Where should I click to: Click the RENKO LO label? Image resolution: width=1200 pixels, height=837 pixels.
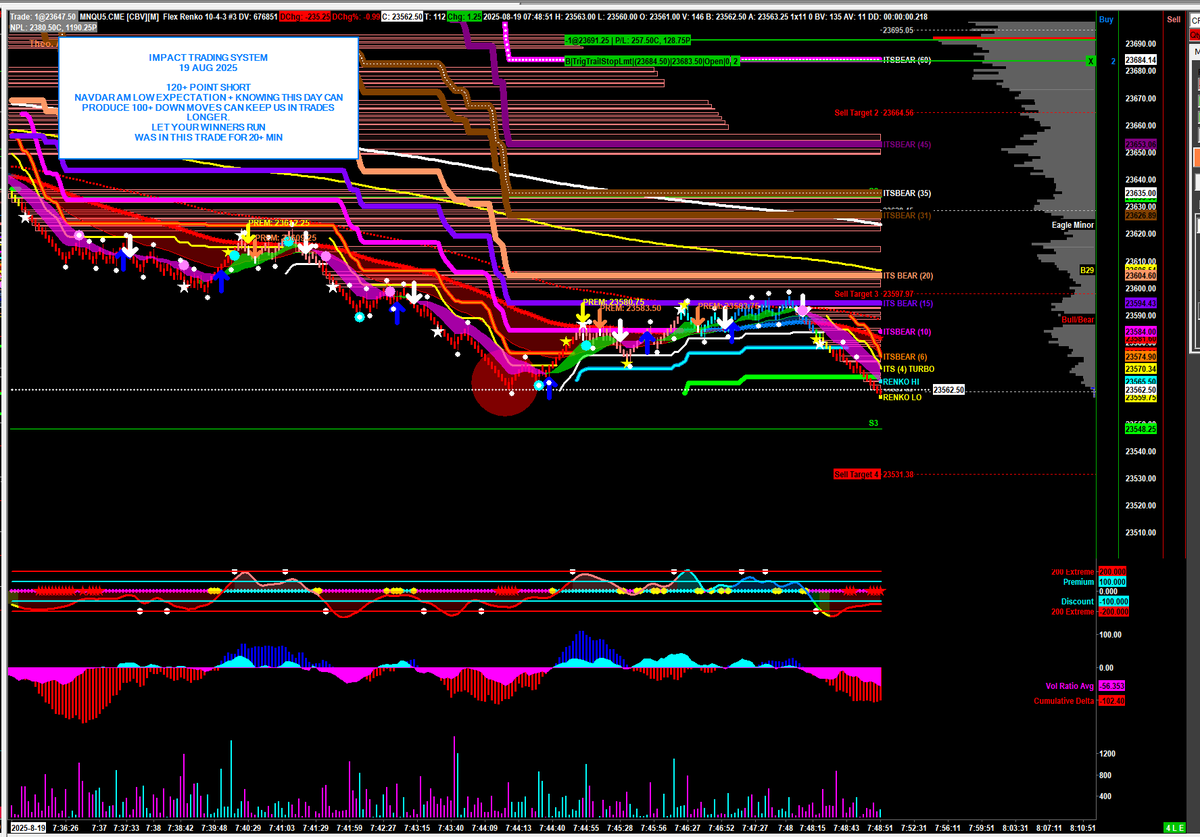[901, 397]
